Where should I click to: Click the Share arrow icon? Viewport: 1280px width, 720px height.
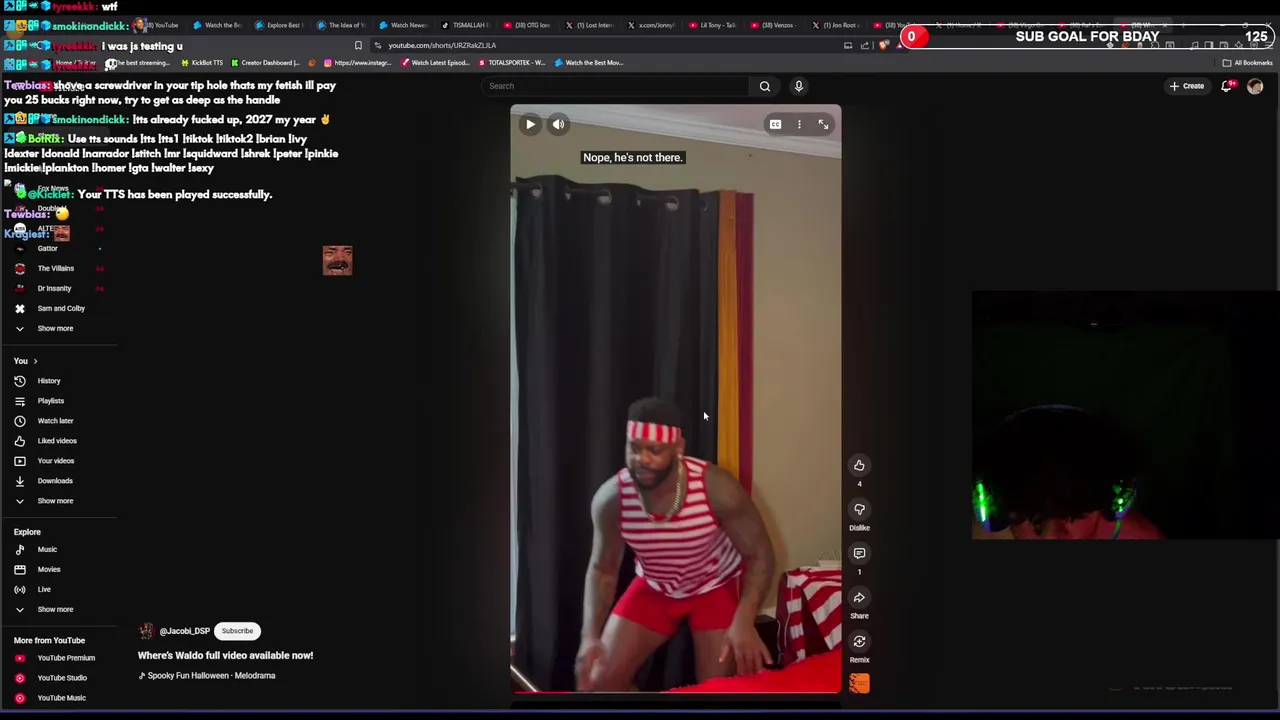point(859,597)
